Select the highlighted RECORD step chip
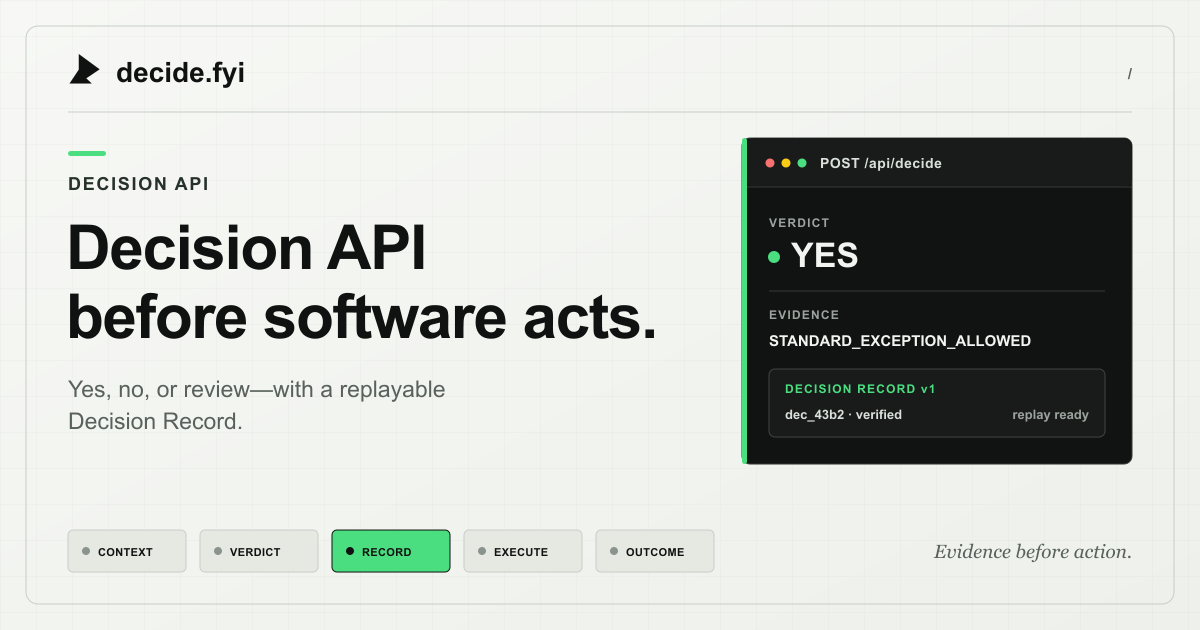Image resolution: width=1200 pixels, height=630 pixels. [x=391, y=551]
